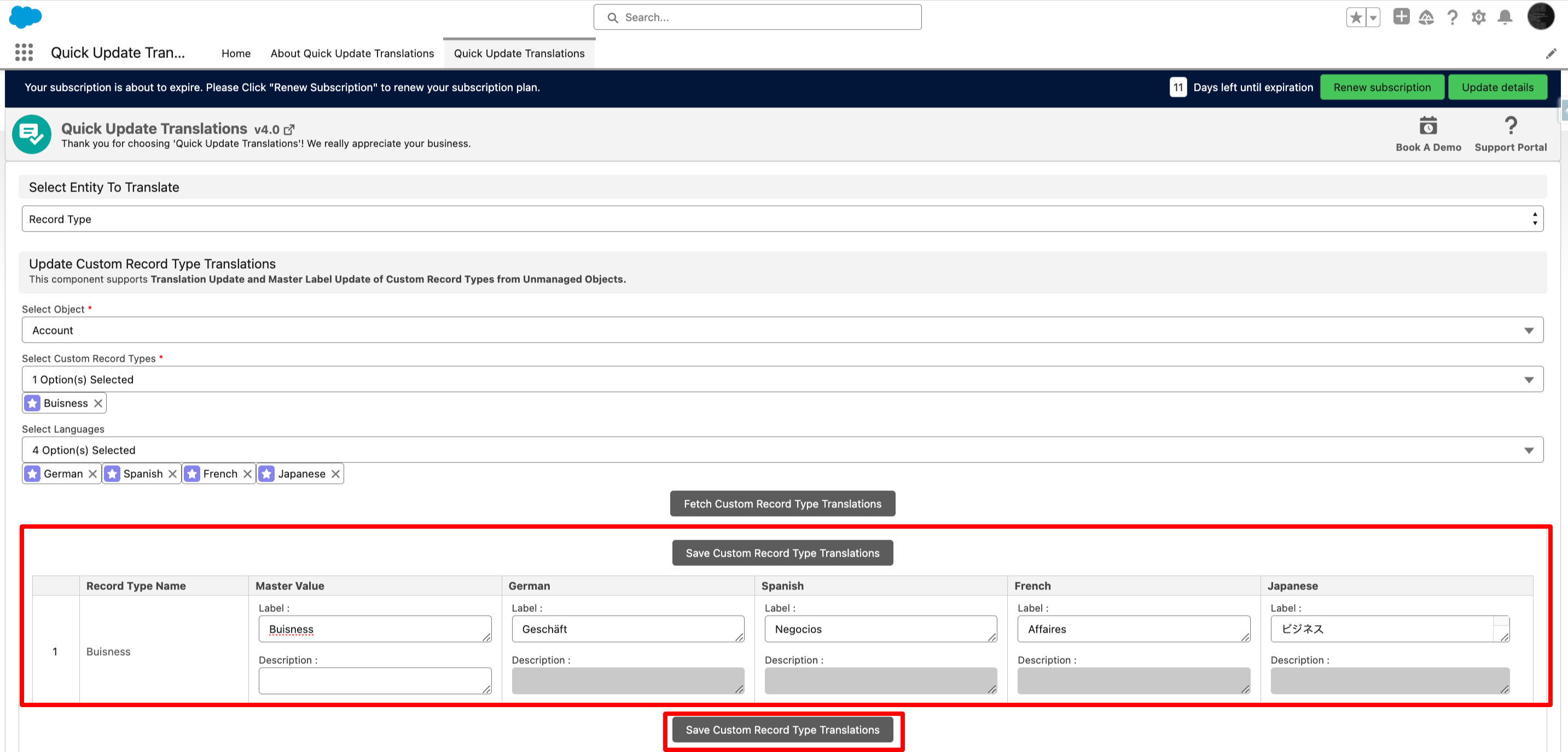The width and height of the screenshot is (1568, 752).
Task: Expand the Select Object Account dropdown
Action: coord(782,330)
